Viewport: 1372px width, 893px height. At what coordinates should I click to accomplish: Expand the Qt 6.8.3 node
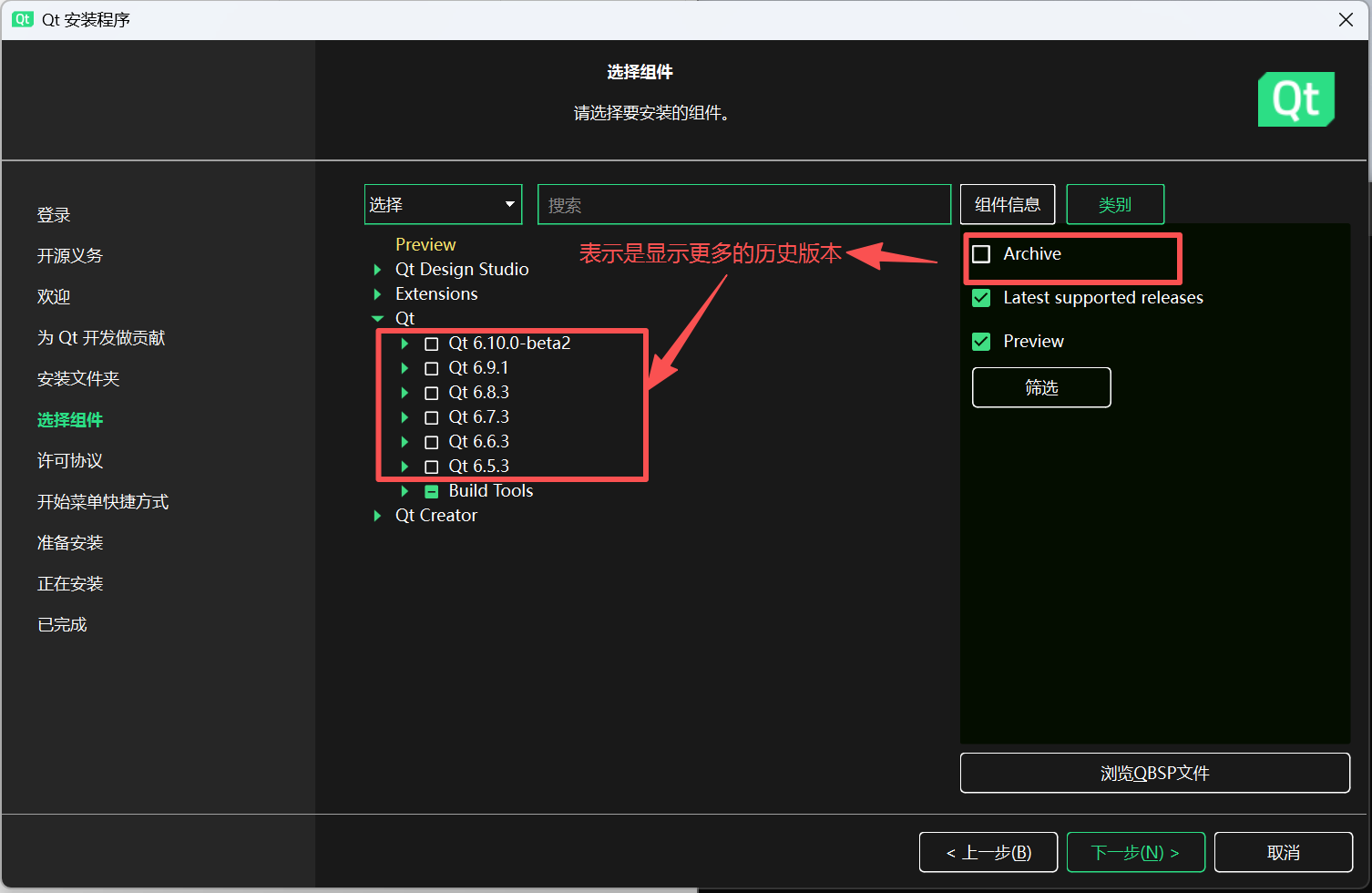(404, 393)
